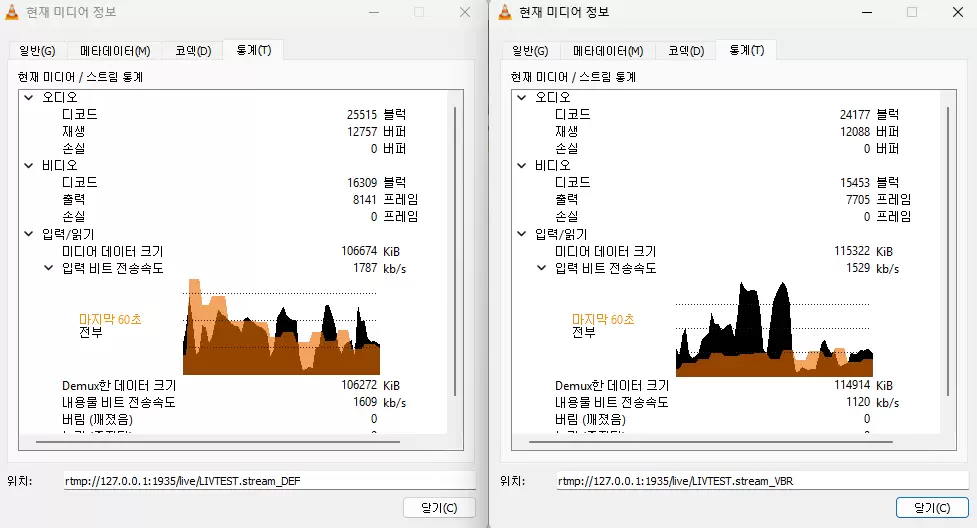Image resolution: width=977 pixels, height=528 pixels.
Task: Click VLC cone icon in right window title bar
Action: (x=505, y=12)
